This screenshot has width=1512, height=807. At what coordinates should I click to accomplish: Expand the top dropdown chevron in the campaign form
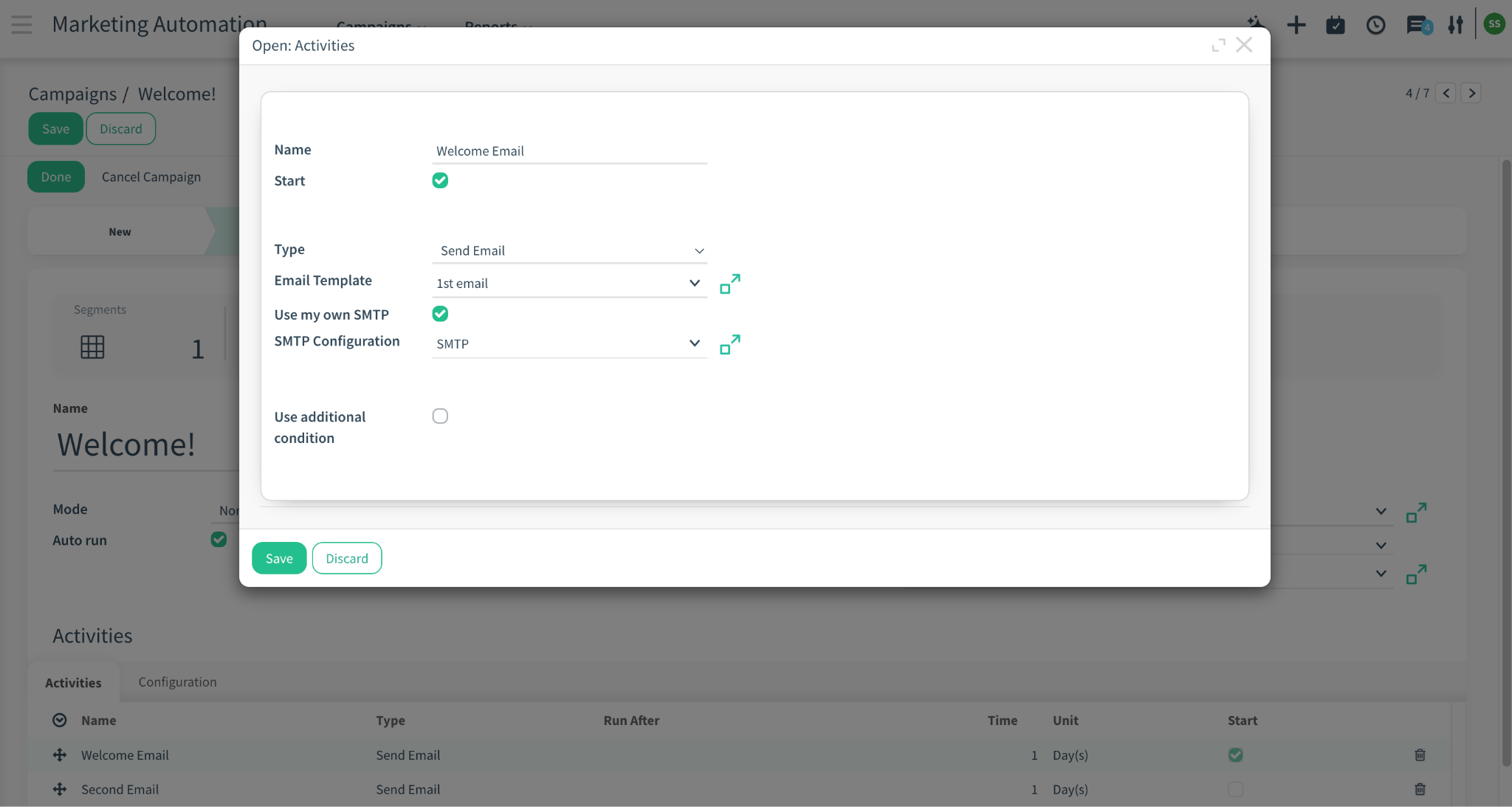pos(1381,511)
